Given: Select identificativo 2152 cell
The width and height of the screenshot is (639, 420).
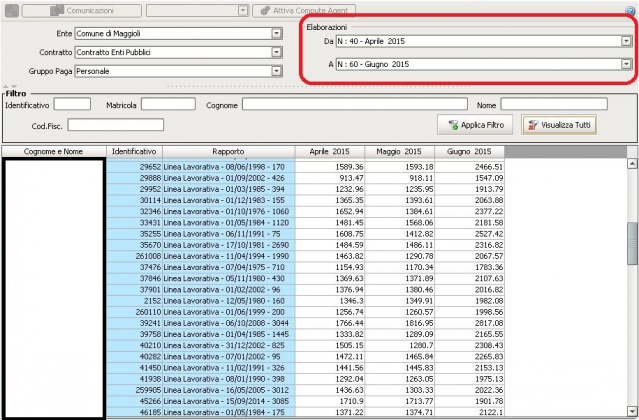Looking at the screenshot, I should tap(134, 301).
